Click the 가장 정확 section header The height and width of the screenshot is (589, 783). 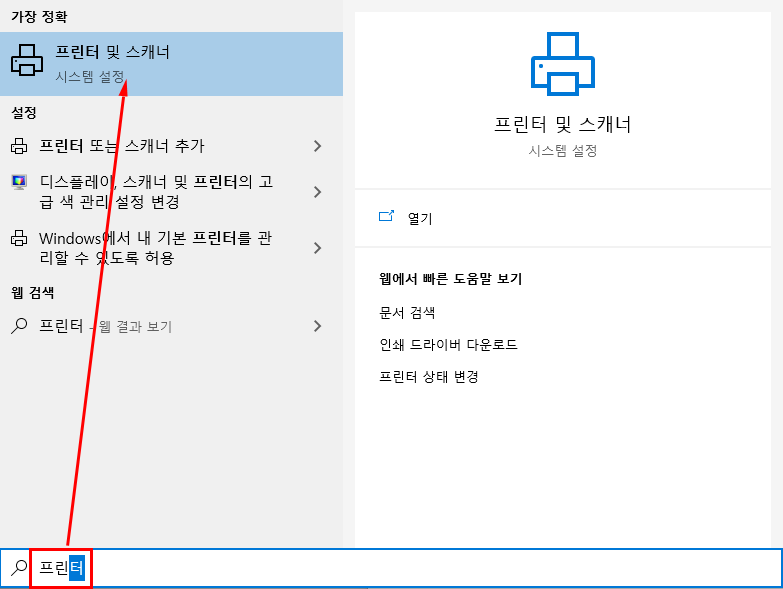pyautogui.click(x=39, y=17)
